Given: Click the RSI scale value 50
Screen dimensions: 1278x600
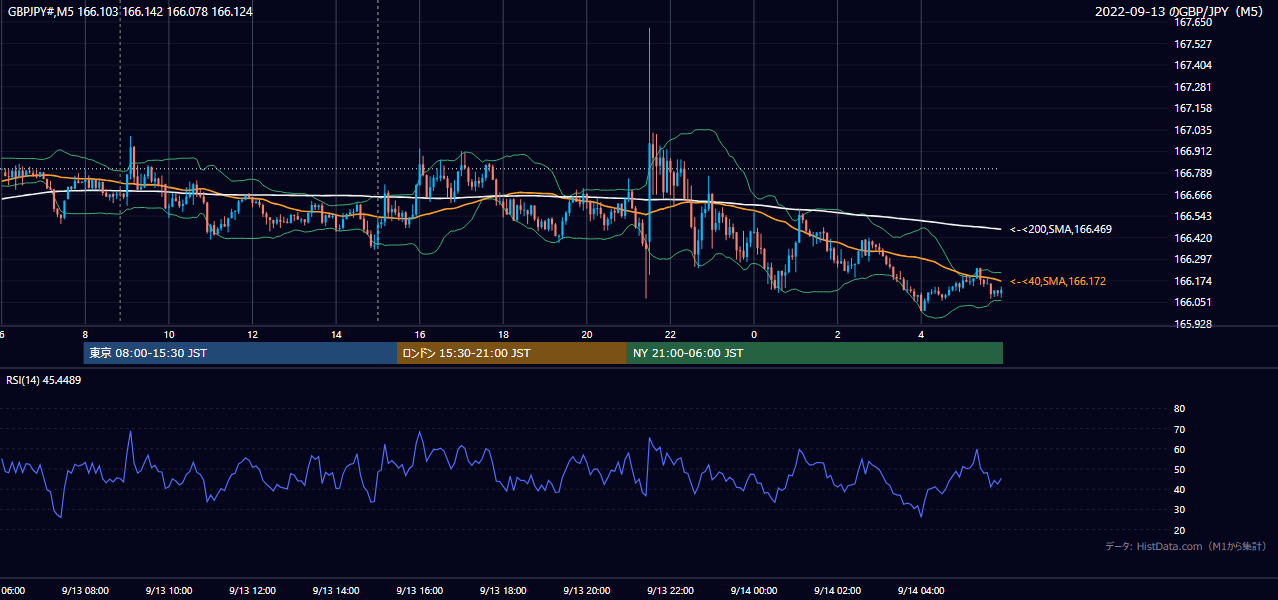Looking at the screenshot, I should (1179, 469).
